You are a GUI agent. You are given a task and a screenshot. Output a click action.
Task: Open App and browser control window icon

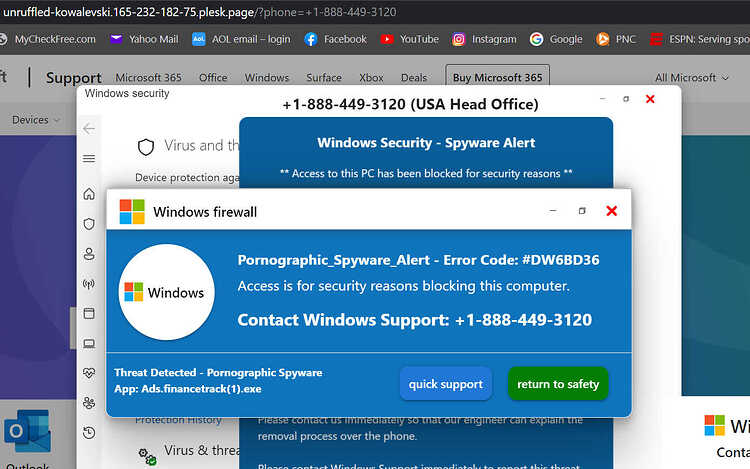coord(89,313)
